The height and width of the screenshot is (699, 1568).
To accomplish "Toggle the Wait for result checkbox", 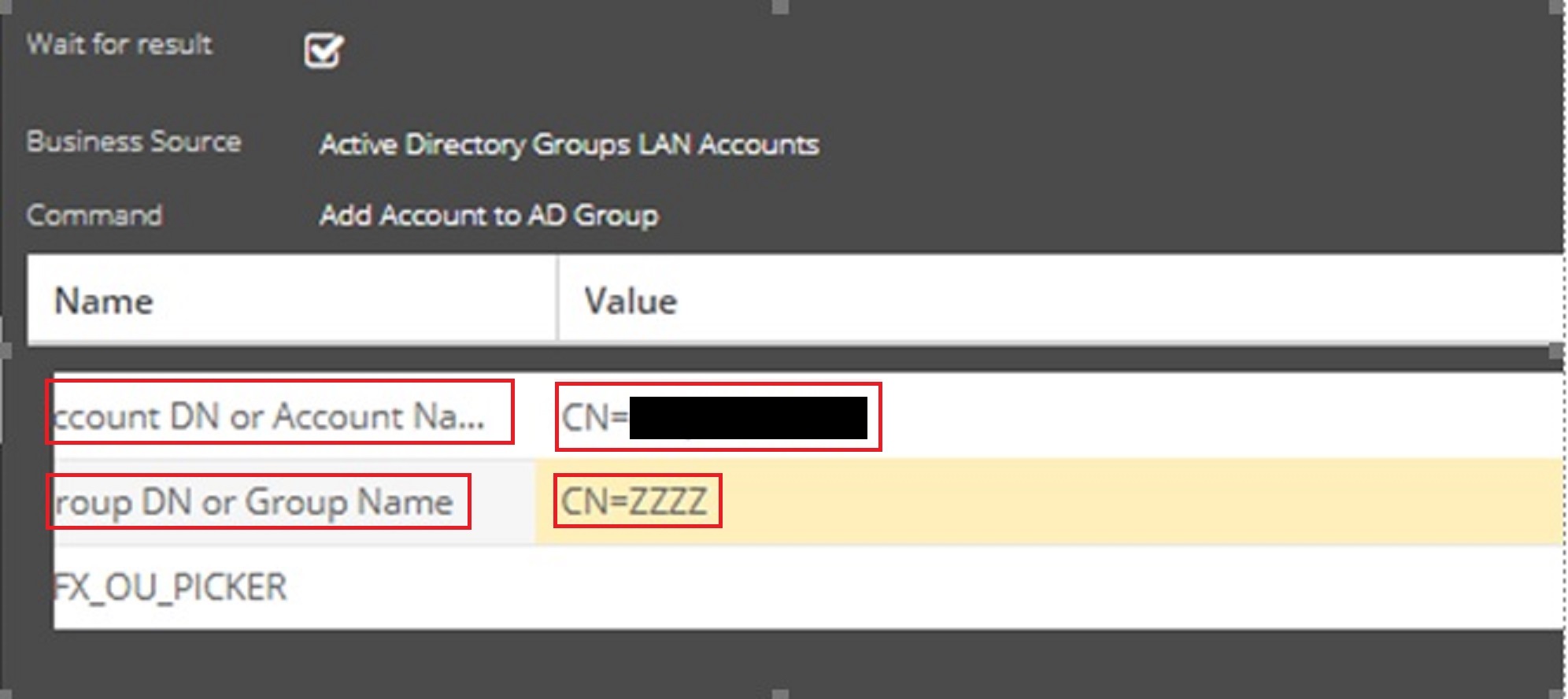I will [x=323, y=52].
